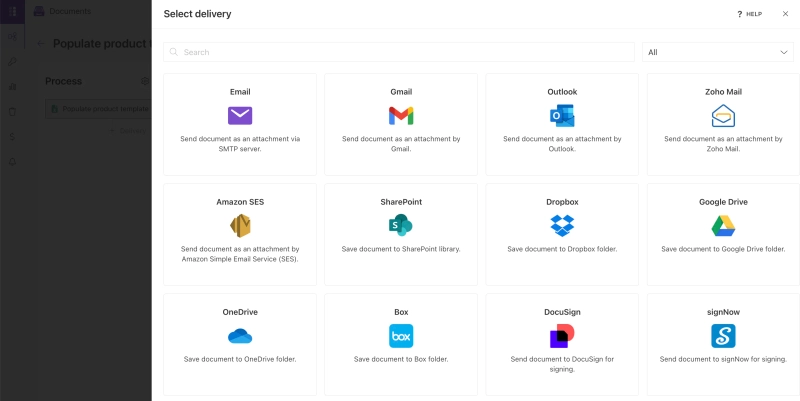Choose the Google Drive triangle icon
800x401 pixels.
click(x=723, y=225)
